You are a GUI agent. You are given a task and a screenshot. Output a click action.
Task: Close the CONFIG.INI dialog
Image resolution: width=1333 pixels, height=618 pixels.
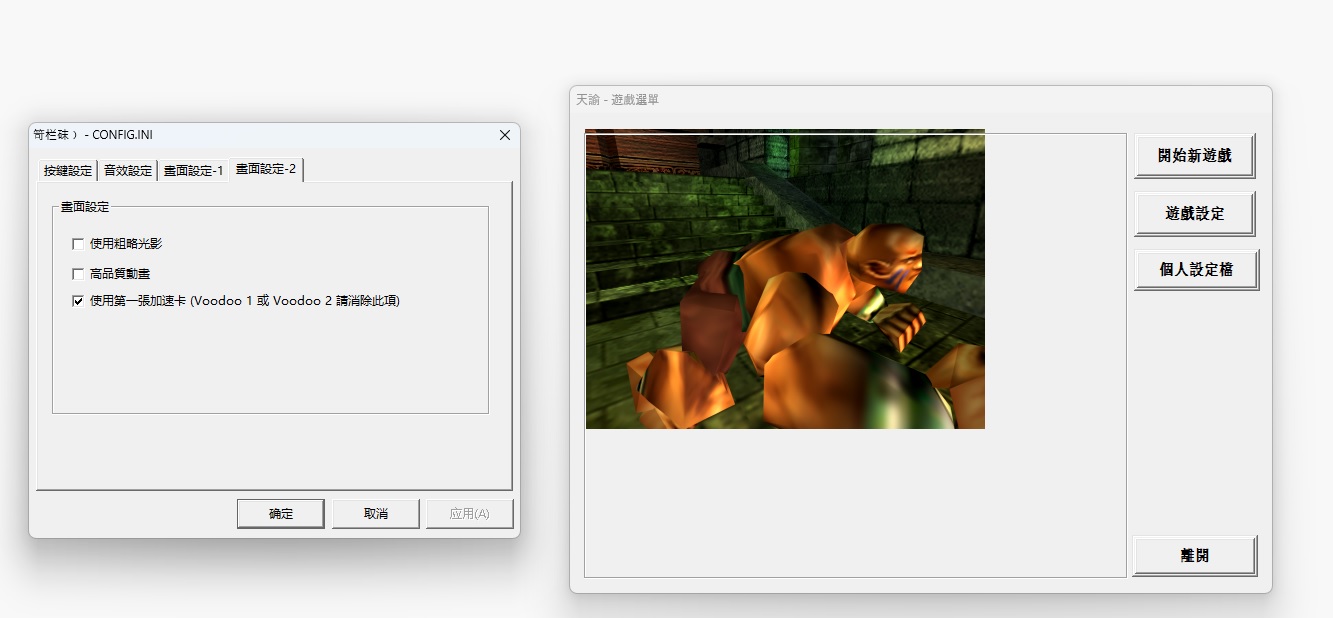click(x=504, y=135)
